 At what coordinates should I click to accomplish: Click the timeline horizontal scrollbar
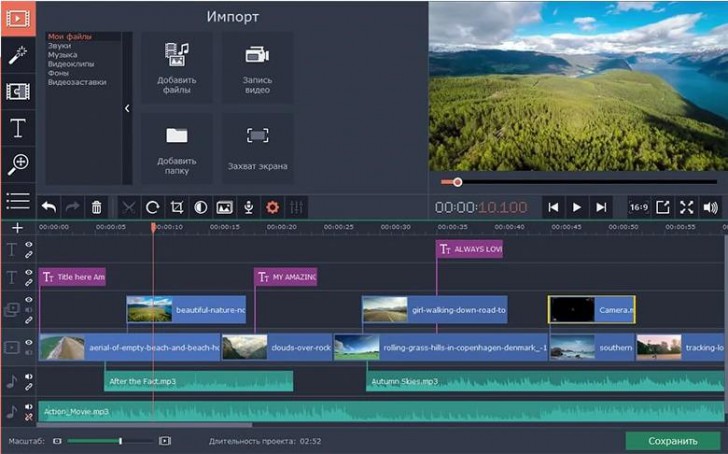tap(145, 425)
